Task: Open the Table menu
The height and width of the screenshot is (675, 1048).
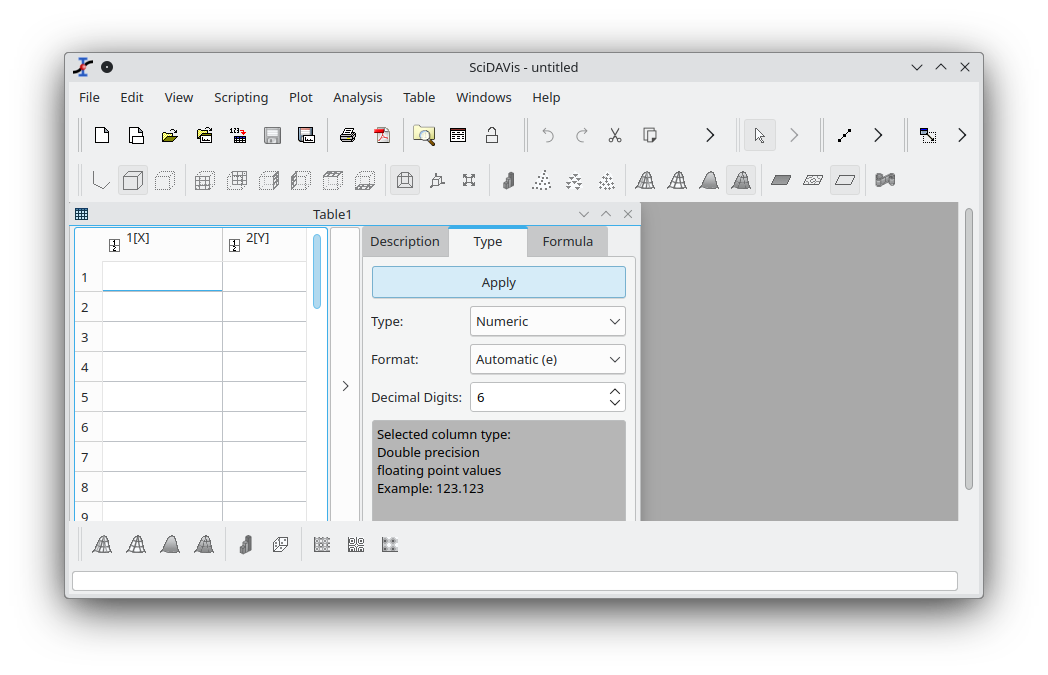Action: point(419,98)
